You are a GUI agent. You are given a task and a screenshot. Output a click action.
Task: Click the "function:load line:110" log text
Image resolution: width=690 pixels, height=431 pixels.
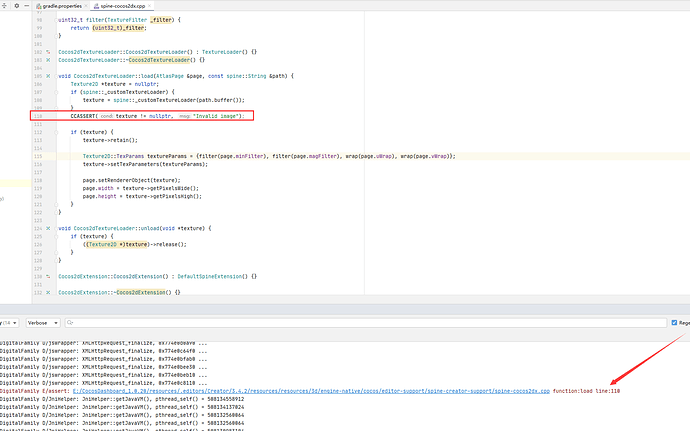point(586,391)
